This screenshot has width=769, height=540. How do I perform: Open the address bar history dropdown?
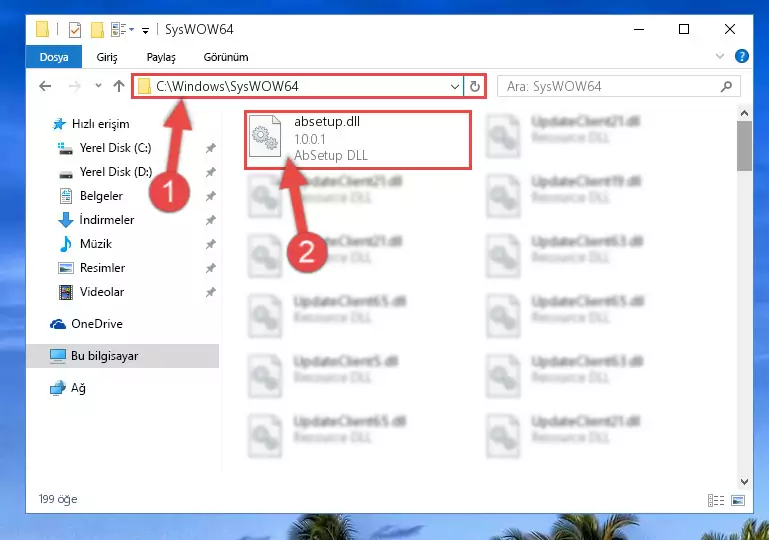click(x=455, y=87)
